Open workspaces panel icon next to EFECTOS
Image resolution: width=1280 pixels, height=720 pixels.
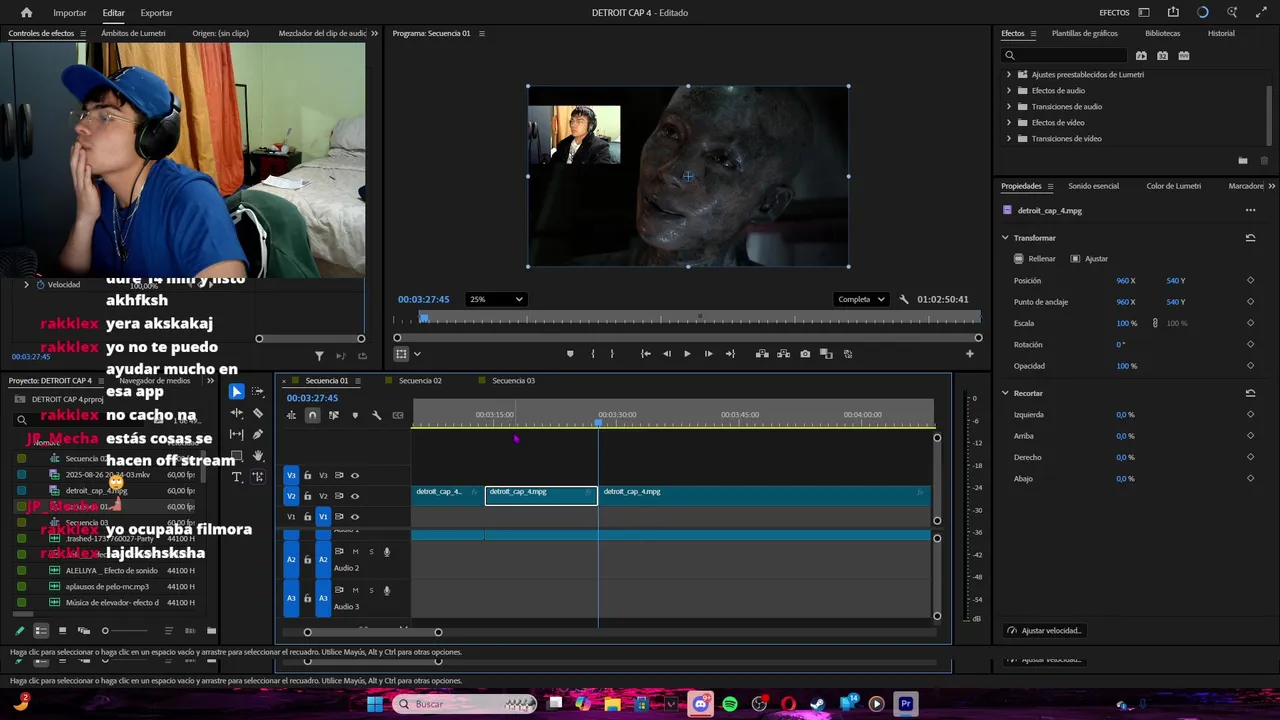click(x=1144, y=13)
